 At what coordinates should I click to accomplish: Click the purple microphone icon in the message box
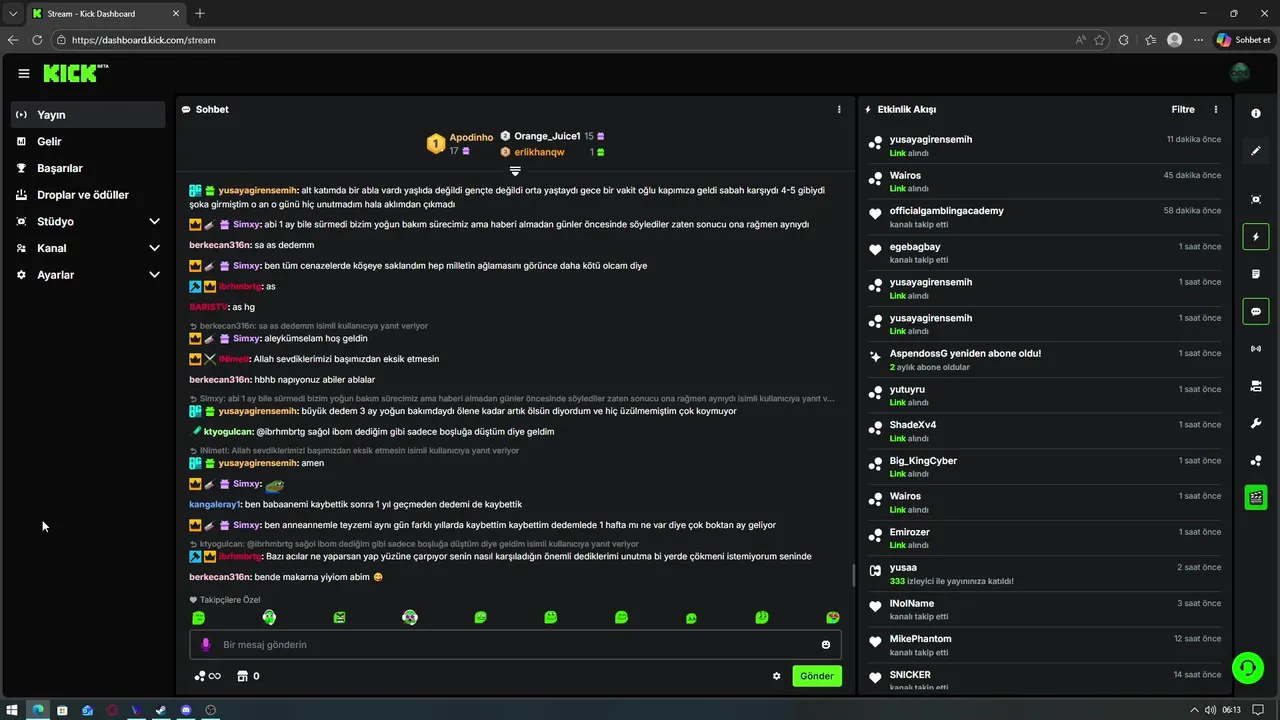click(x=206, y=645)
